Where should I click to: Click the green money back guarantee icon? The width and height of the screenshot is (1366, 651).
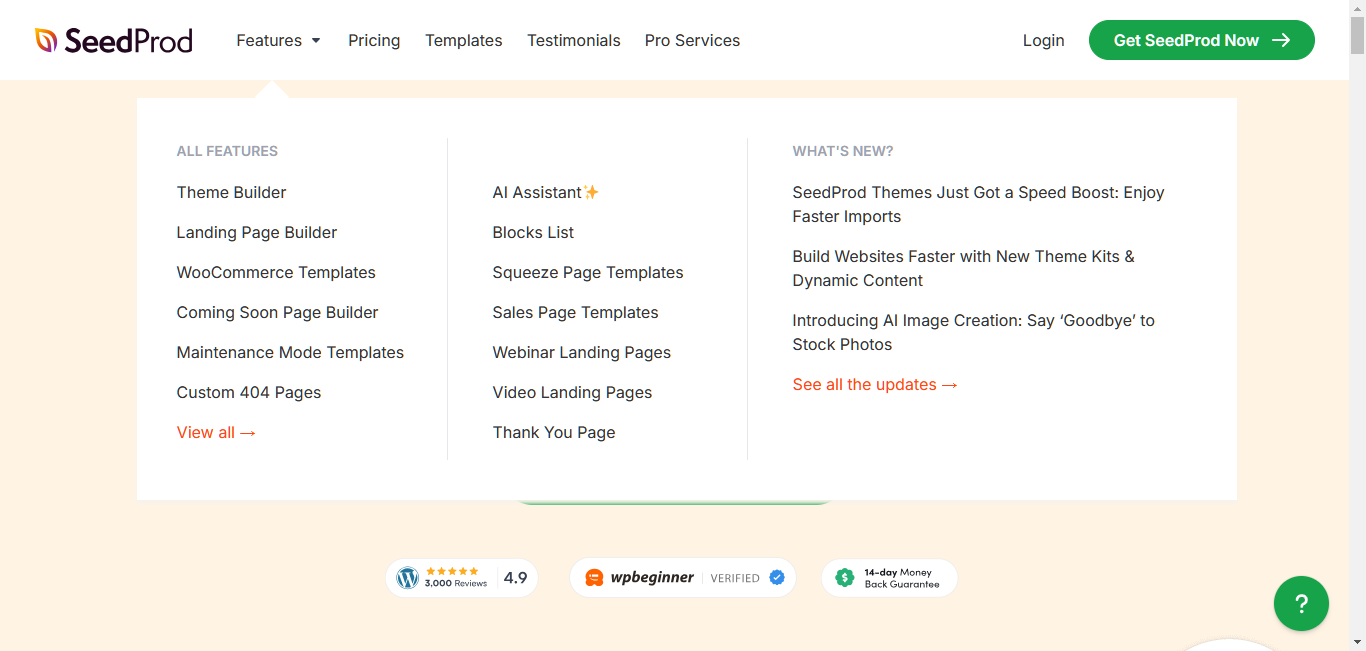coord(844,578)
